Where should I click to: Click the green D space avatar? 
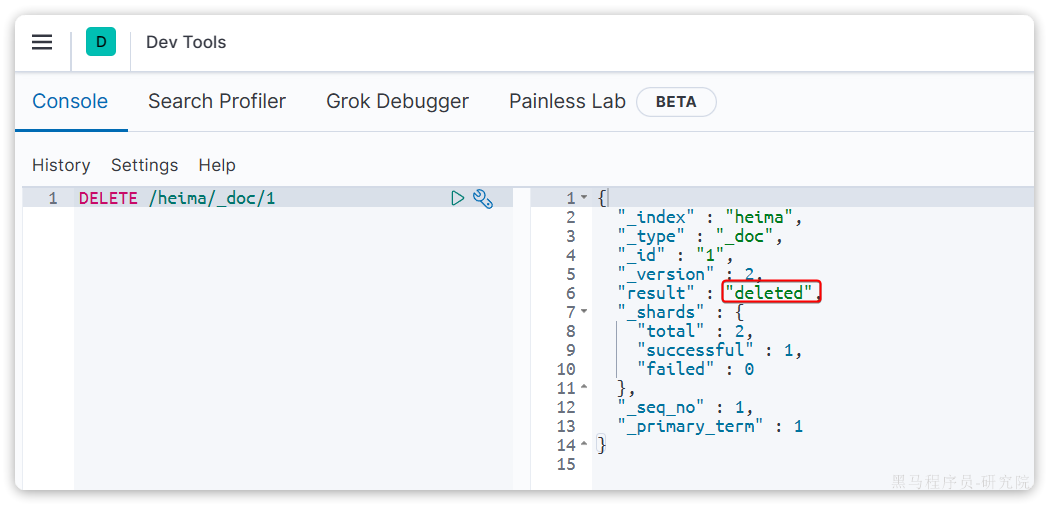[x=101, y=42]
